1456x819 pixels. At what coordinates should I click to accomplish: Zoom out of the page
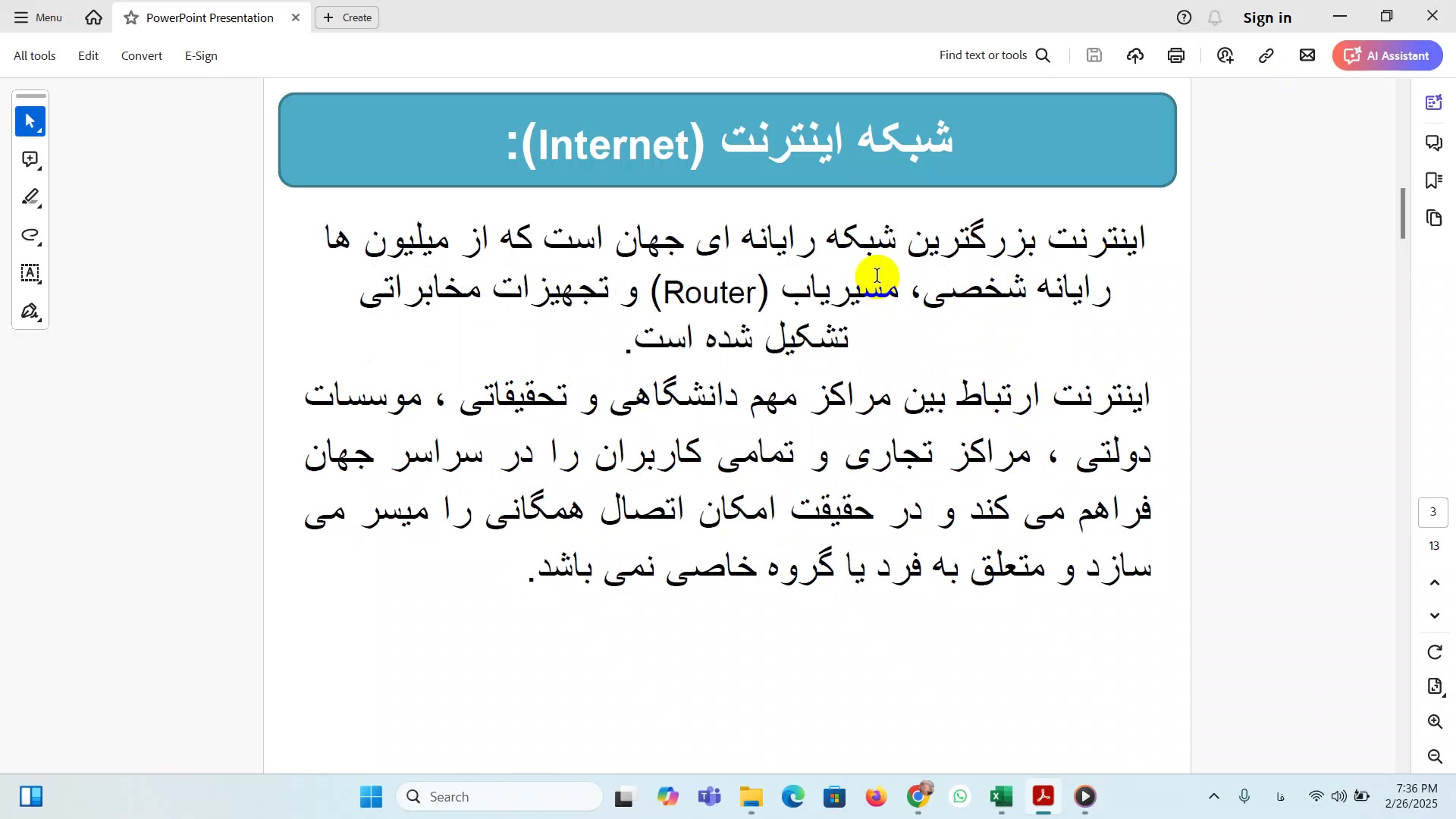[1434, 756]
